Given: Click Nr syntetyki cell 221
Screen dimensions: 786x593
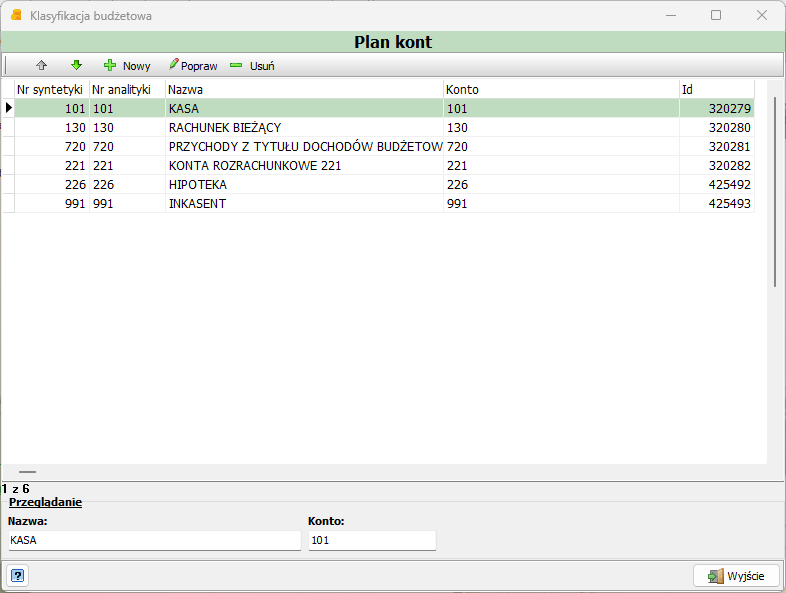Looking at the screenshot, I should (52, 165).
